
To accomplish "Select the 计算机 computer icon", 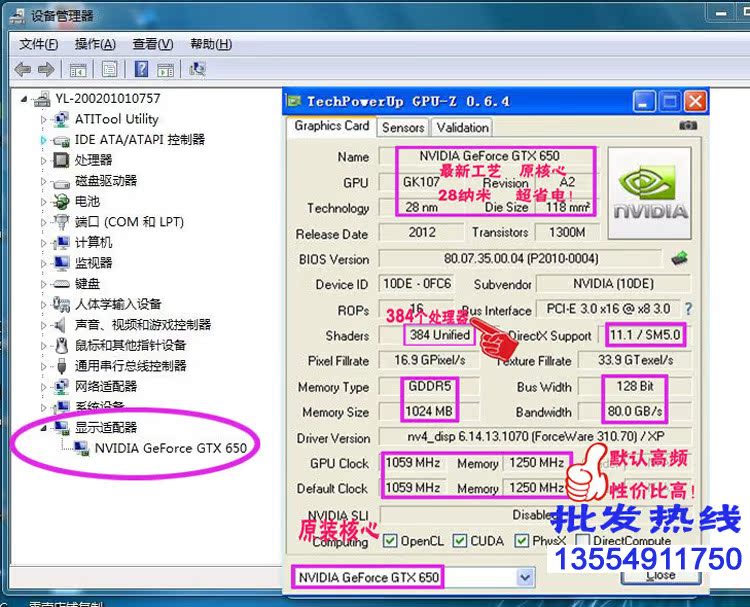I will pyautogui.click(x=61, y=243).
